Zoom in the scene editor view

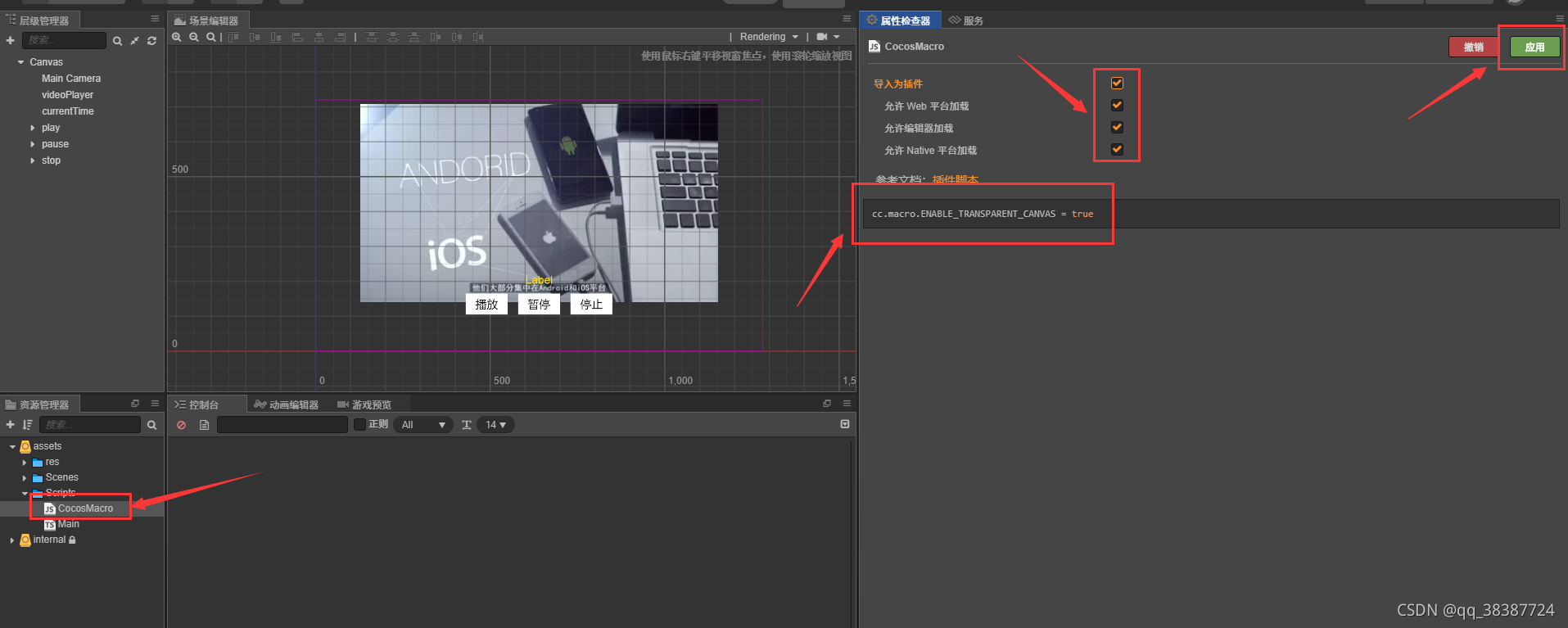(x=176, y=37)
